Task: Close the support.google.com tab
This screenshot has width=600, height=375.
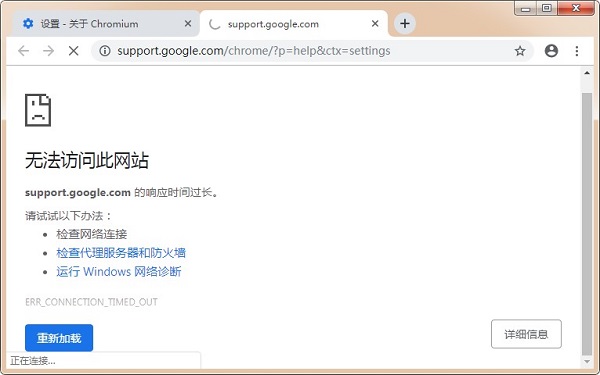Action: [375, 24]
